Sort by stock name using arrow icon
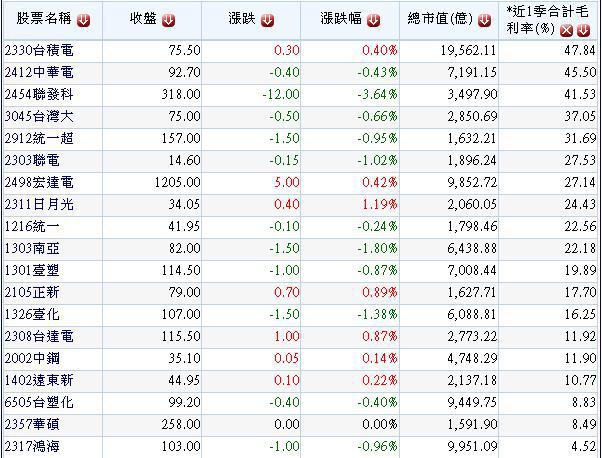602x458 pixels. 83,20
